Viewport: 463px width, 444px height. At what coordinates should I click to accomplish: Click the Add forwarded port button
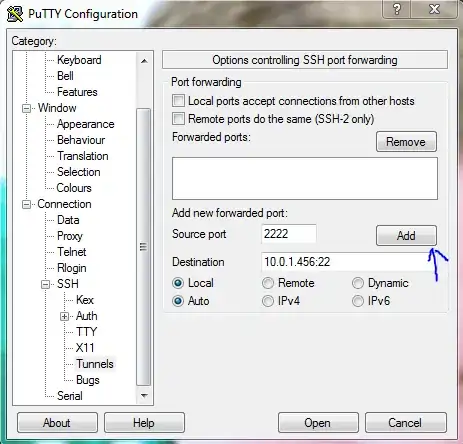tap(406, 236)
